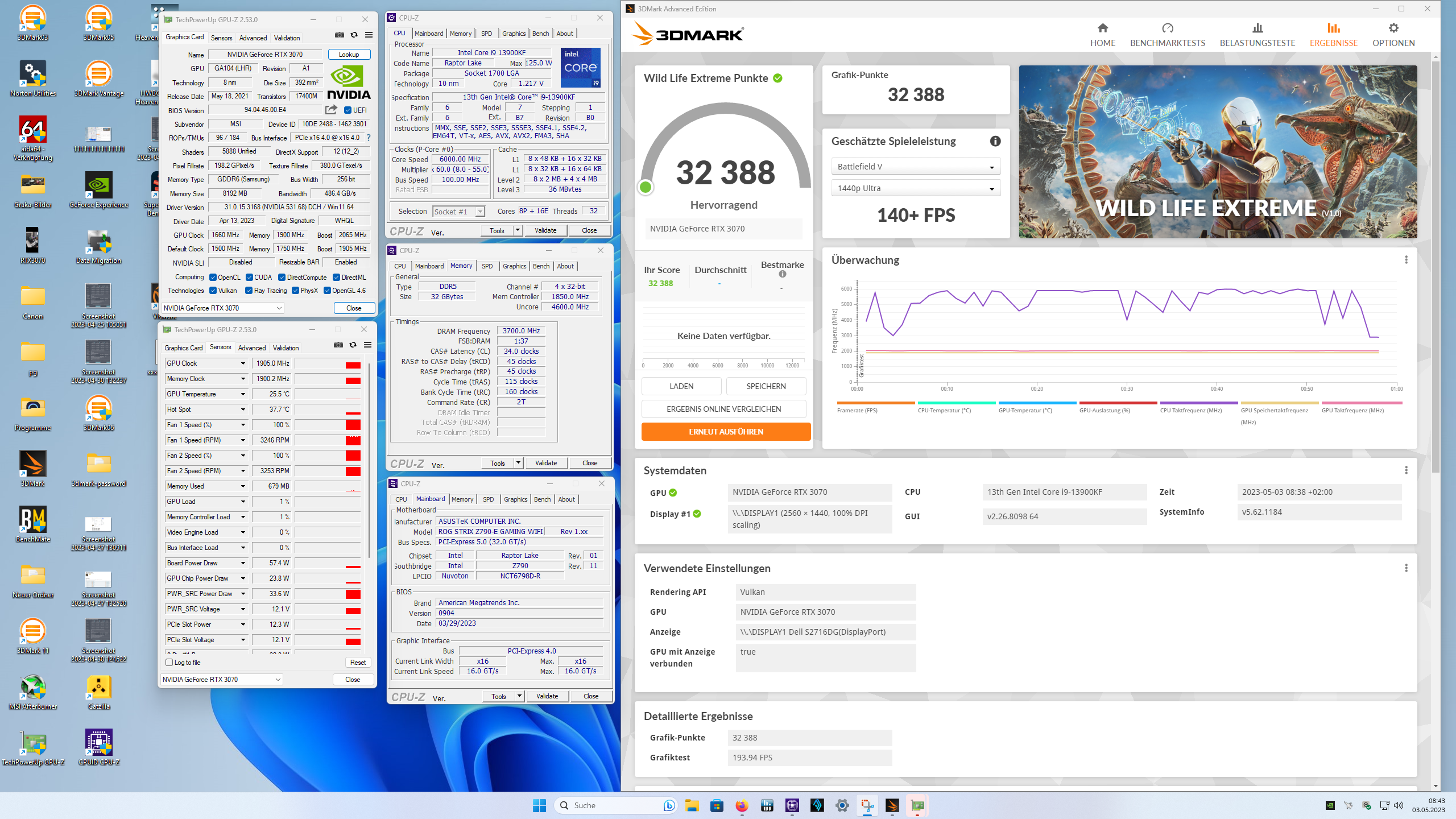Click the info icon next to Geschätzte Spieleleistung

coord(995,141)
